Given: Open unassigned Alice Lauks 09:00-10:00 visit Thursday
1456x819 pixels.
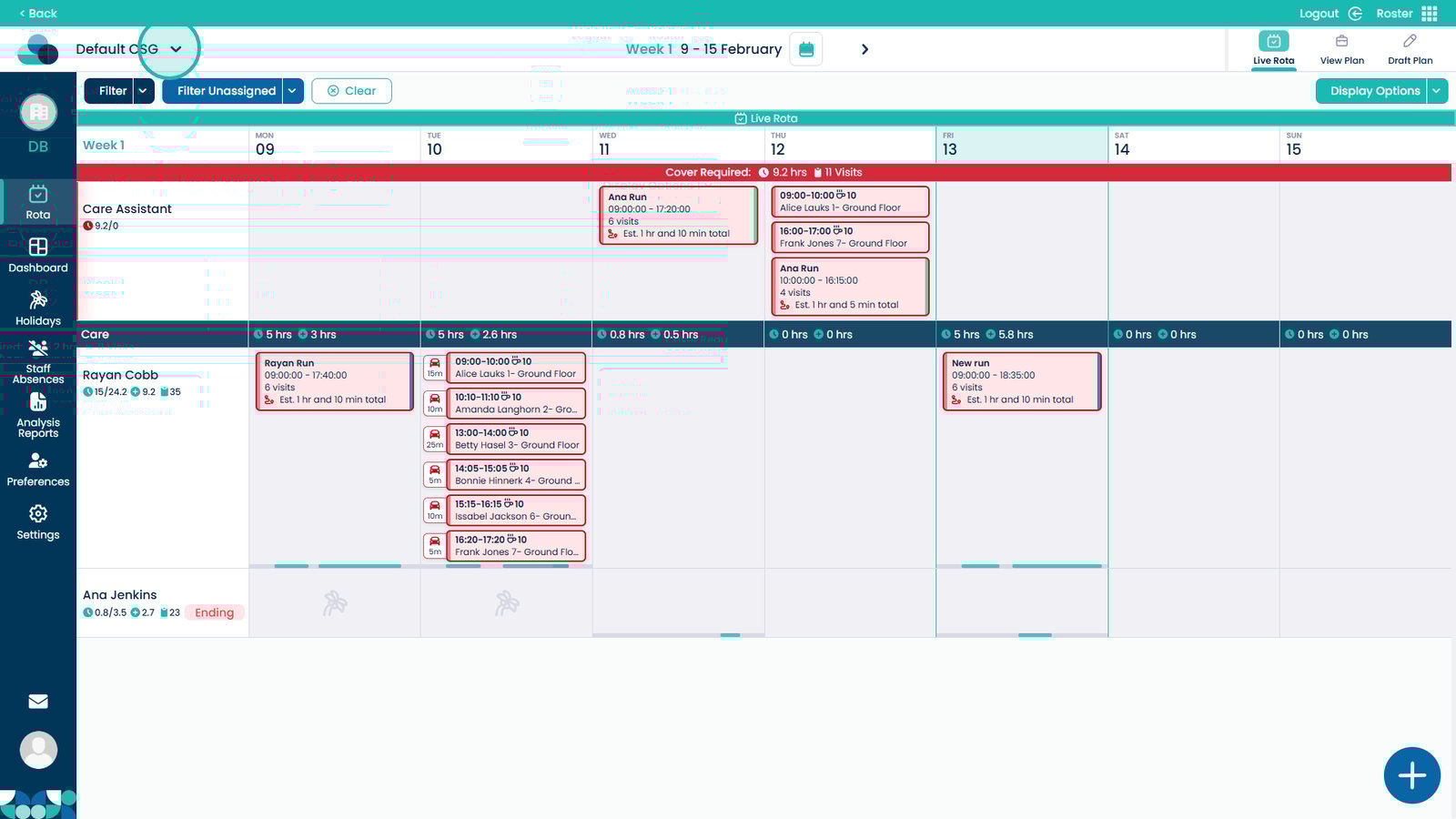Looking at the screenshot, I should (x=850, y=201).
